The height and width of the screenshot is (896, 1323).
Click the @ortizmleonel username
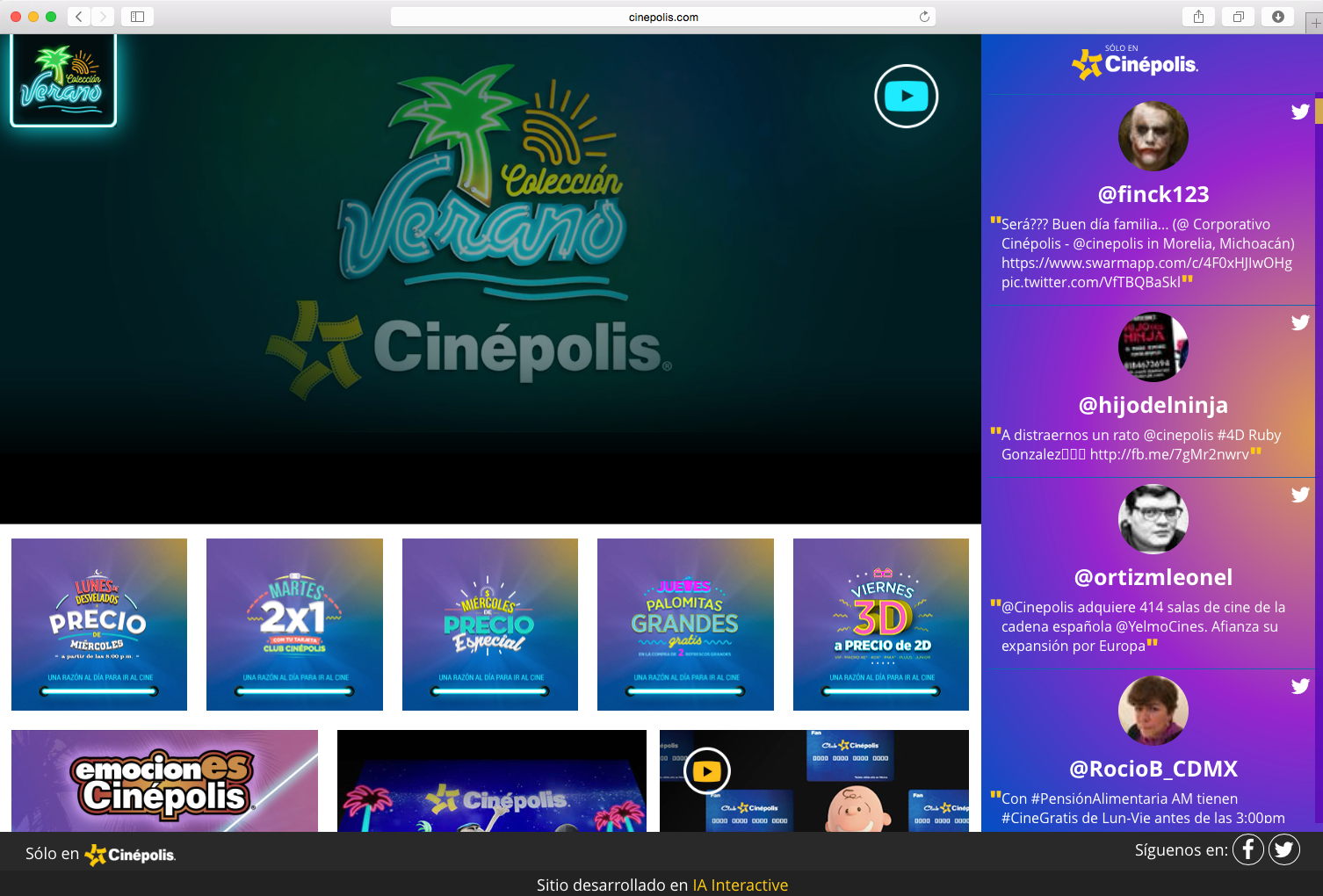[1153, 577]
